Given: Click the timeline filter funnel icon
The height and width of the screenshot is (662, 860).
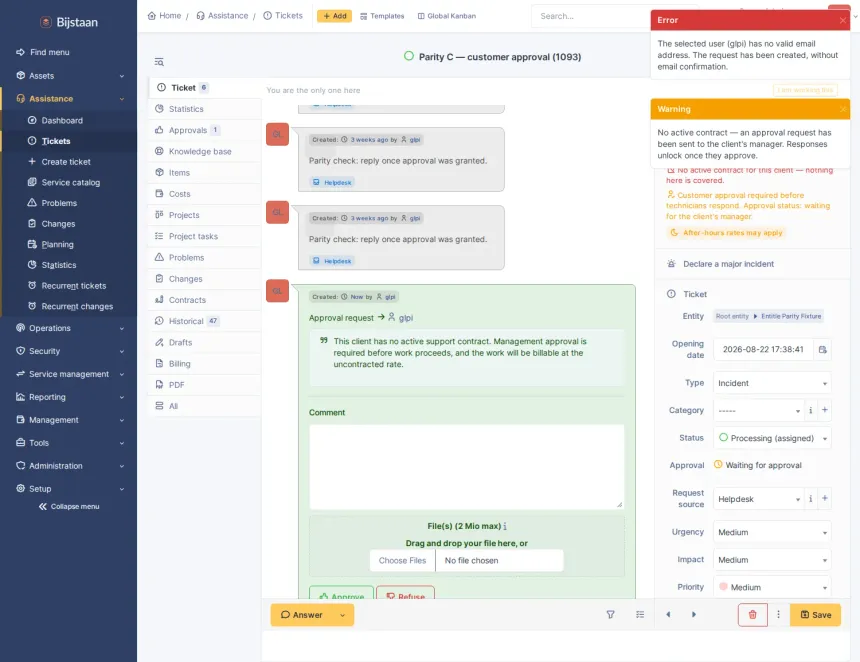Looking at the screenshot, I should coord(610,615).
